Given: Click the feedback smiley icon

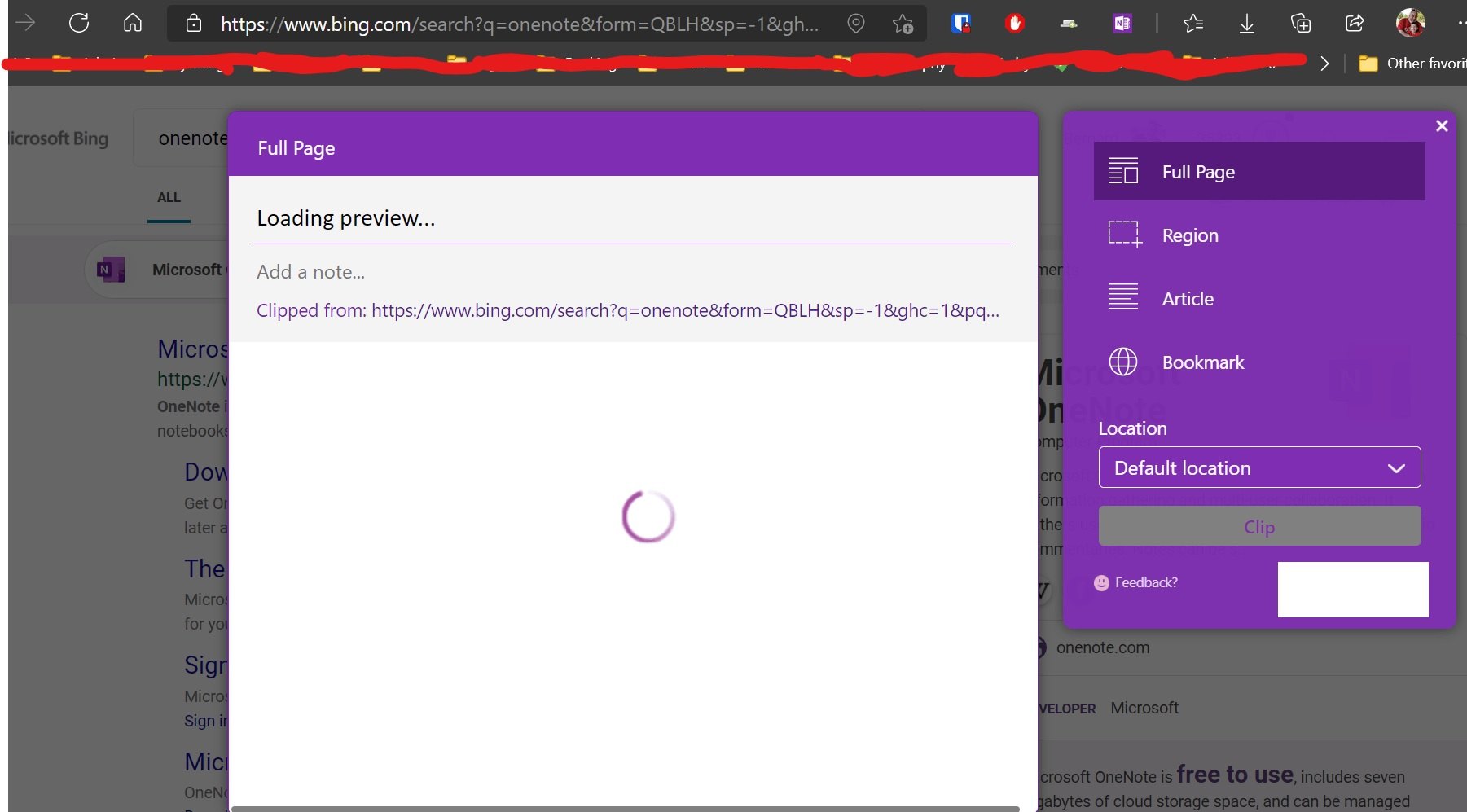Looking at the screenshot, I should pyautogui.click(x=1101, y=583).
